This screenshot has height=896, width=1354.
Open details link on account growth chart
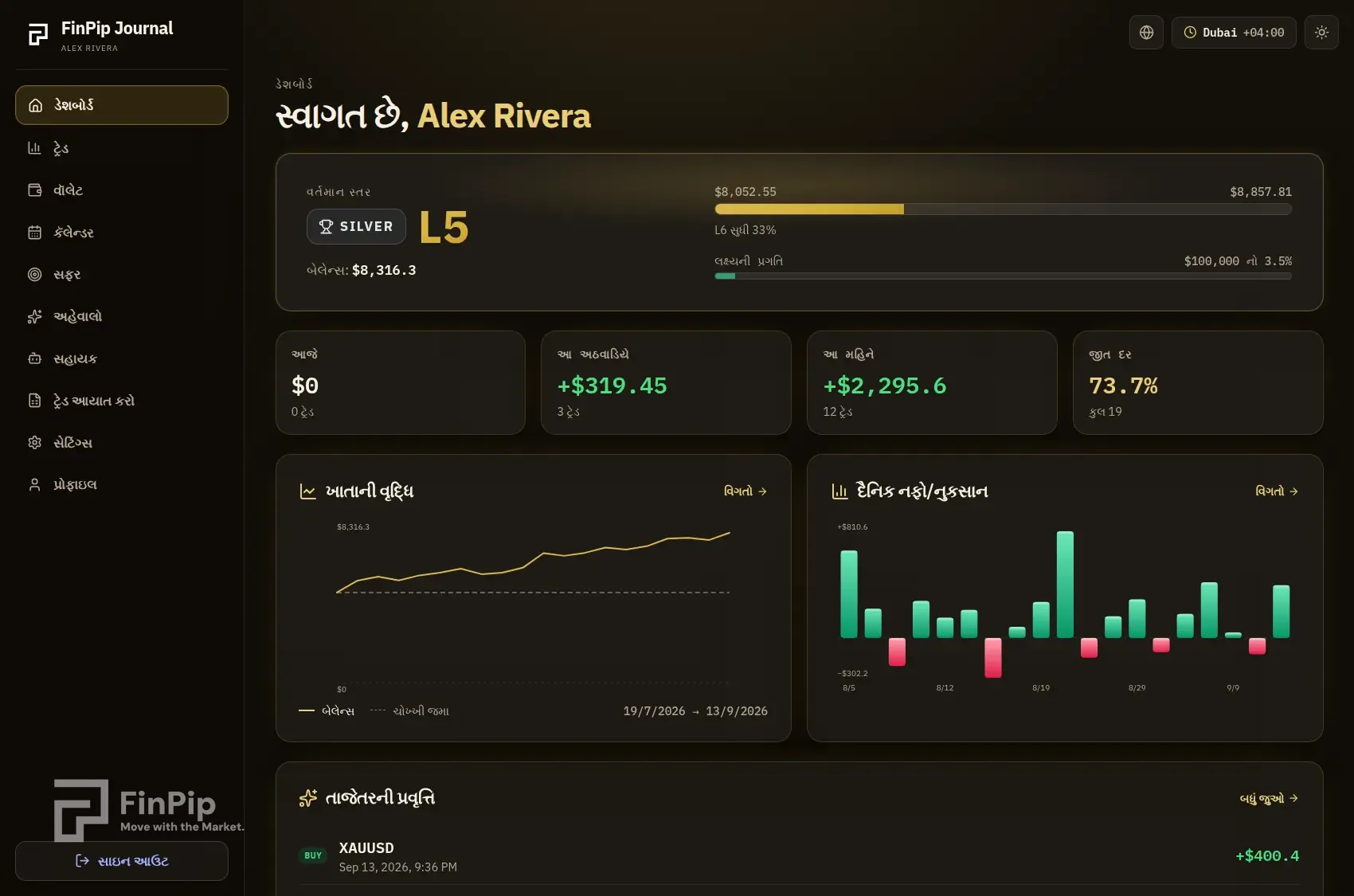745,491
